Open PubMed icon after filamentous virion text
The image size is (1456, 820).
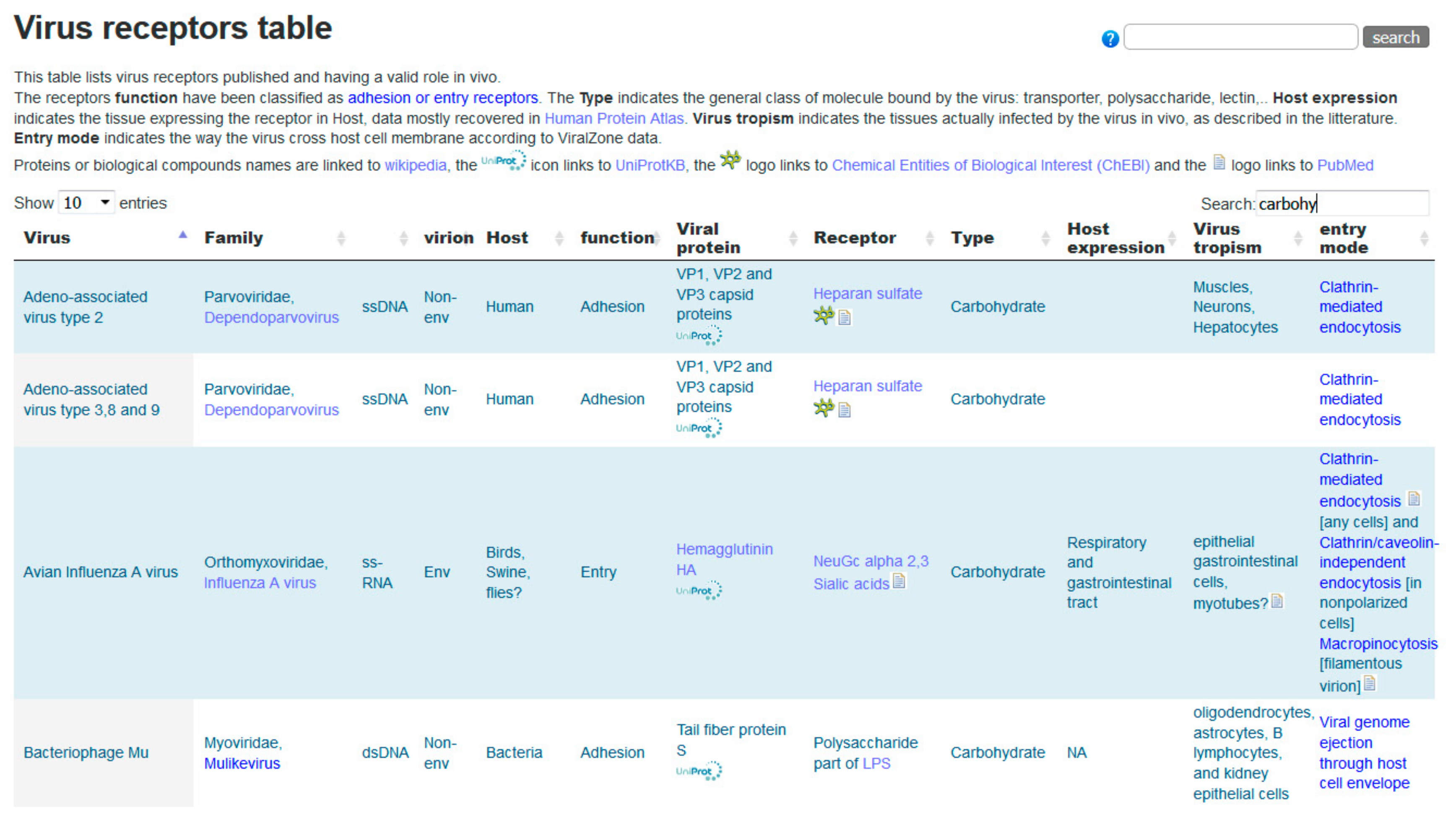(1370, 682)
